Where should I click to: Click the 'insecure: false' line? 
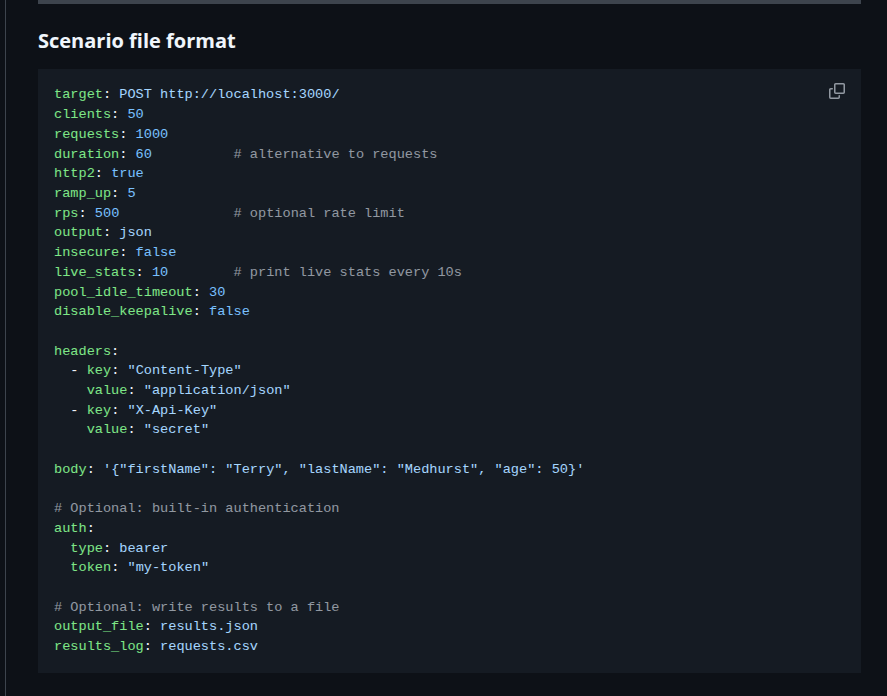coord(115,252)
